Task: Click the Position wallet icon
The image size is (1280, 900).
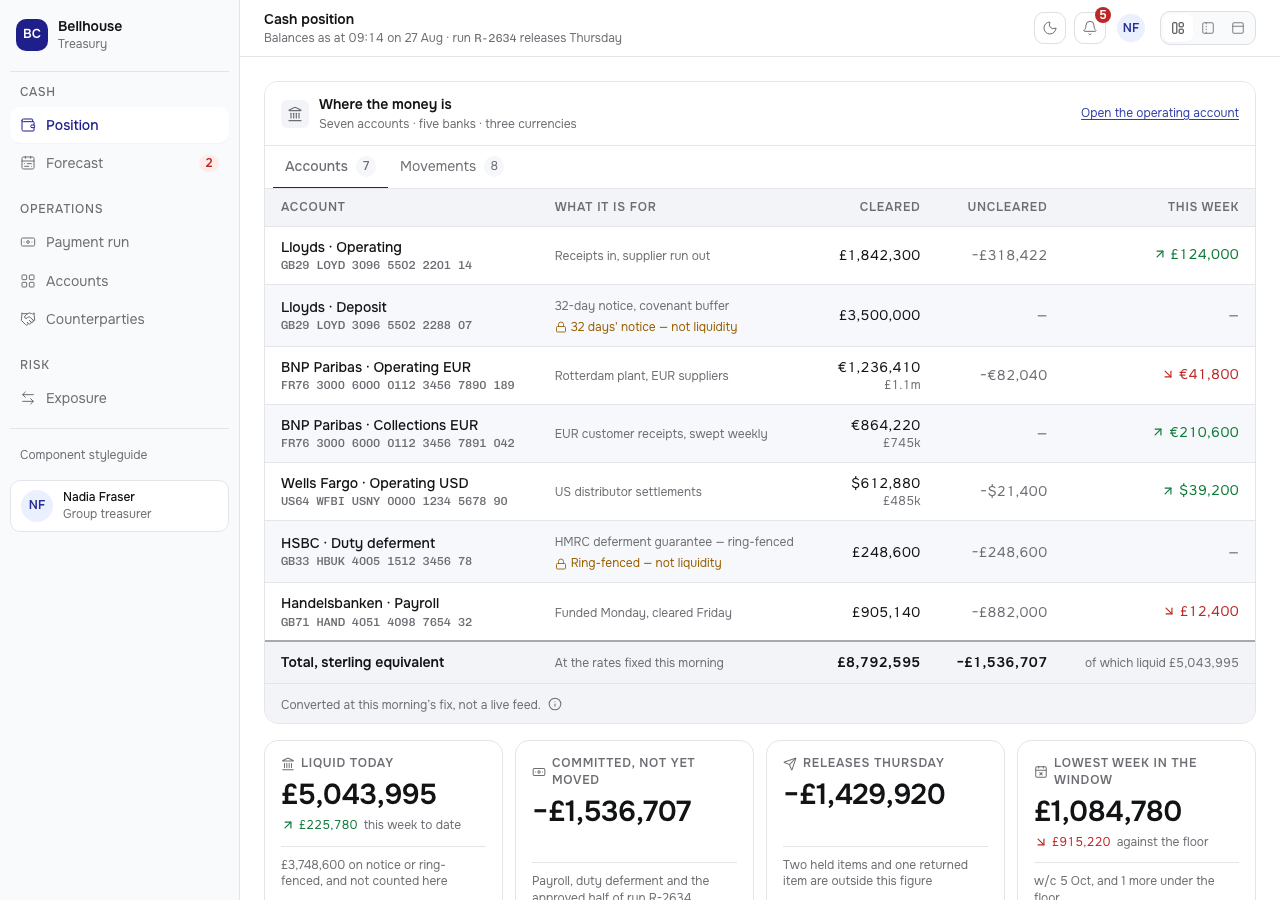Action: click(x=28, y=125)
